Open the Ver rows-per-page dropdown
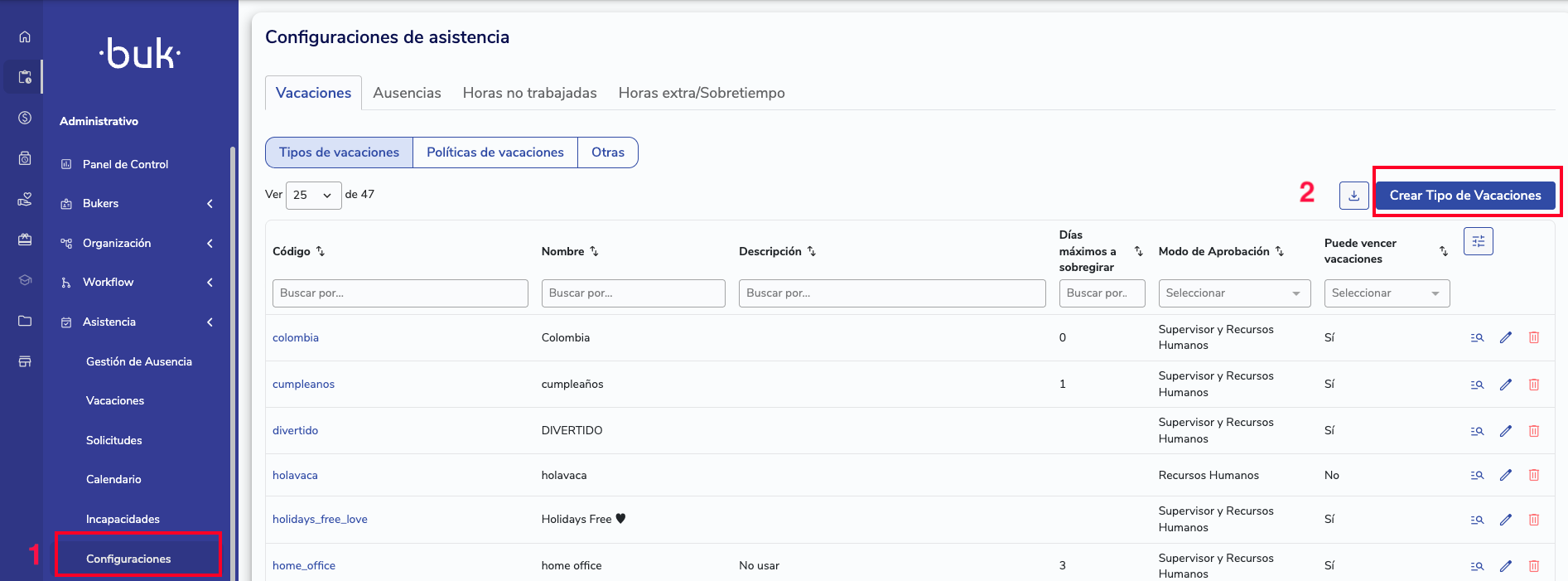This screenshot has width=1568, height=581. 313,196
